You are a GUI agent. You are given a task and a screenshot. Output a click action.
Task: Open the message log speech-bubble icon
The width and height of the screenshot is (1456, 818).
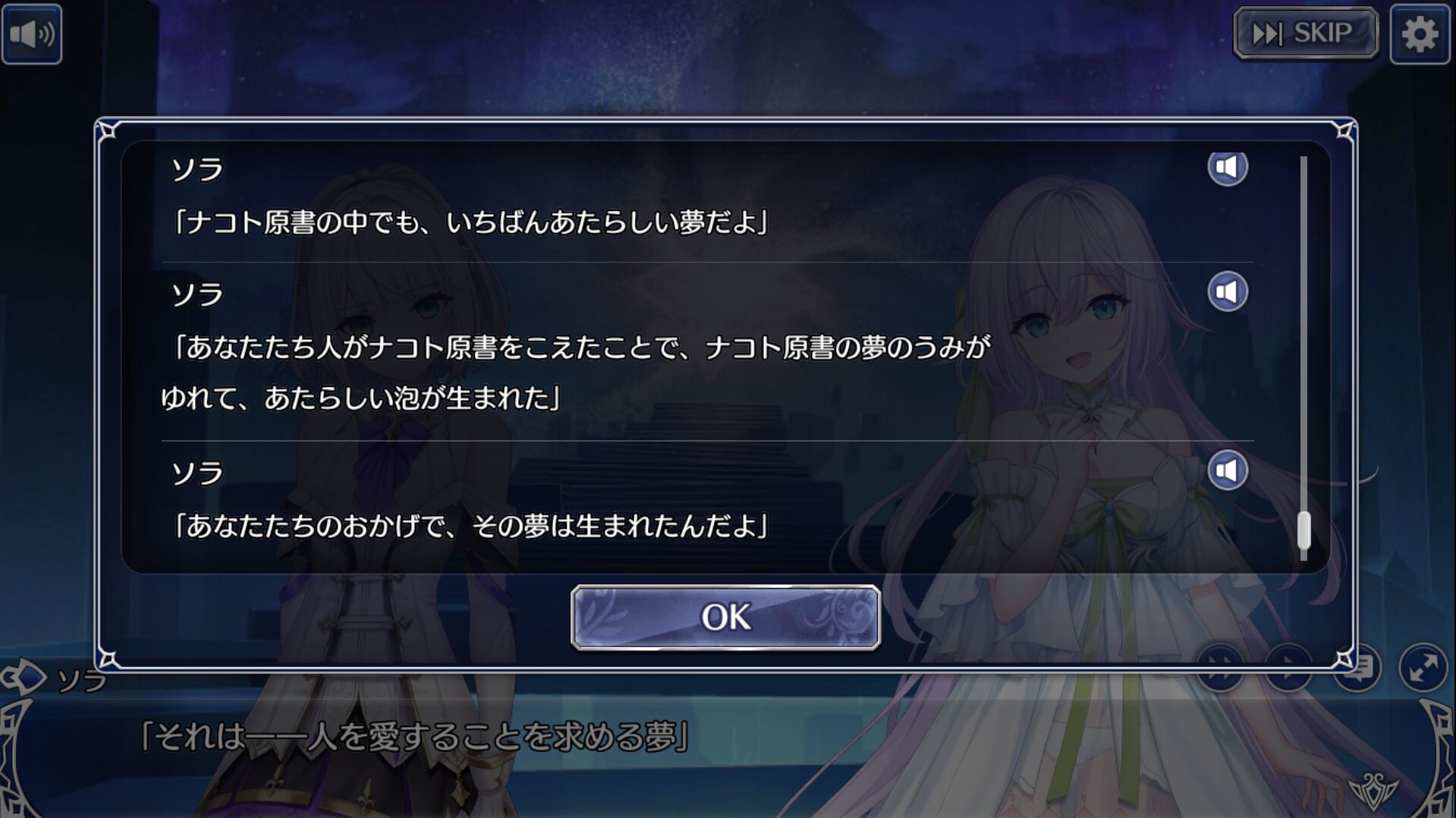tap(1357, 668)
